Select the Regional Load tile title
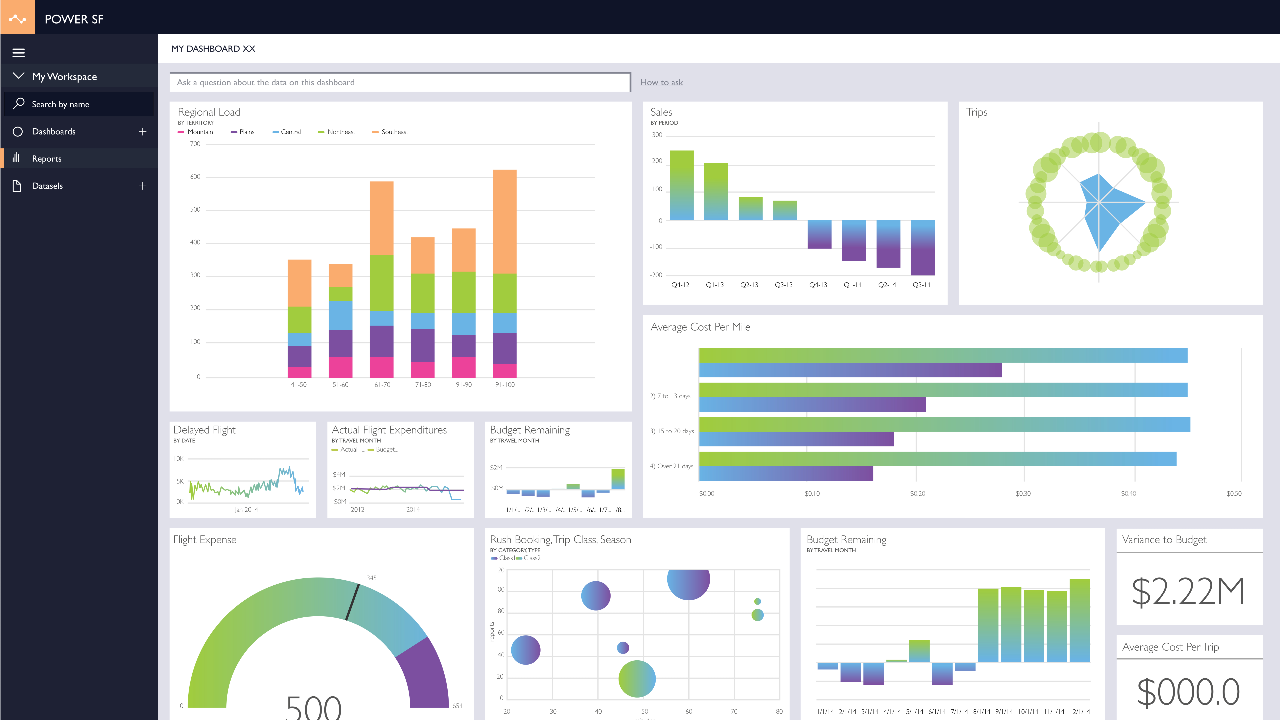 click(x=209, y=112)
